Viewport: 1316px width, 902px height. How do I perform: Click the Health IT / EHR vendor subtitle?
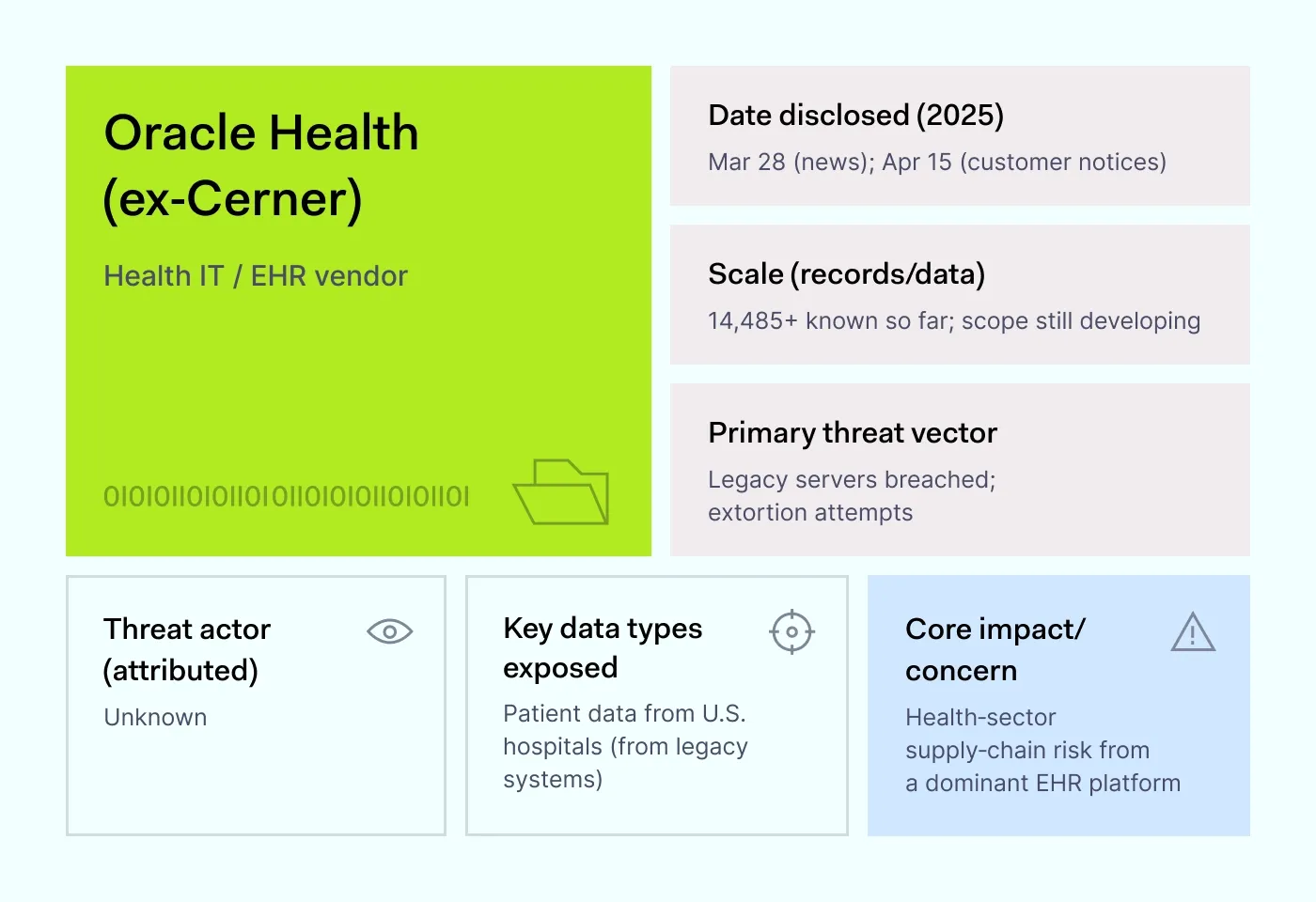pos(256,276)
